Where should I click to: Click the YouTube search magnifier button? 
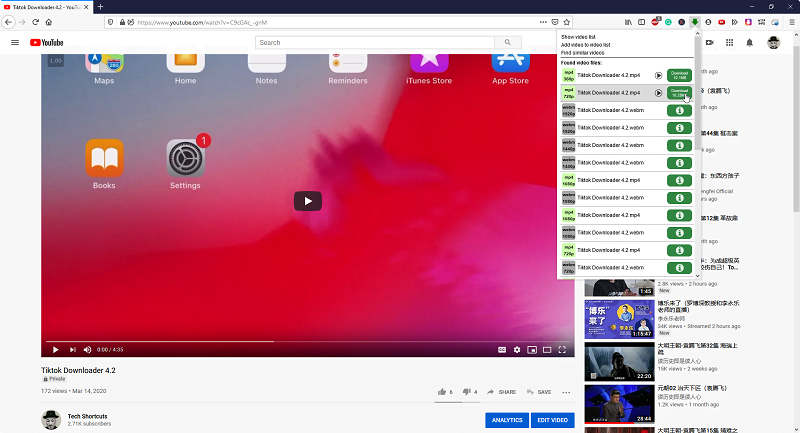[508, 42]
